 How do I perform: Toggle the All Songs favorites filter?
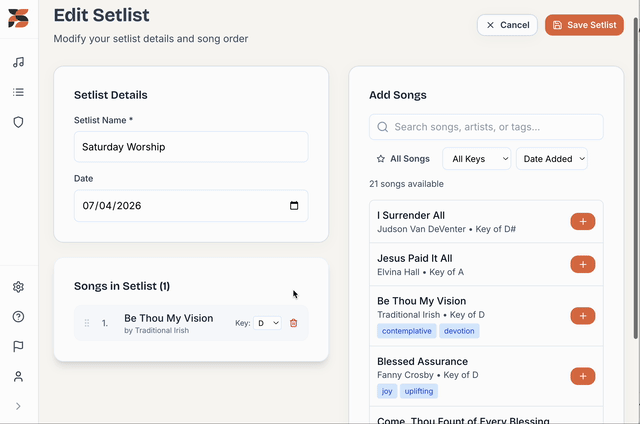click(403, 159)
